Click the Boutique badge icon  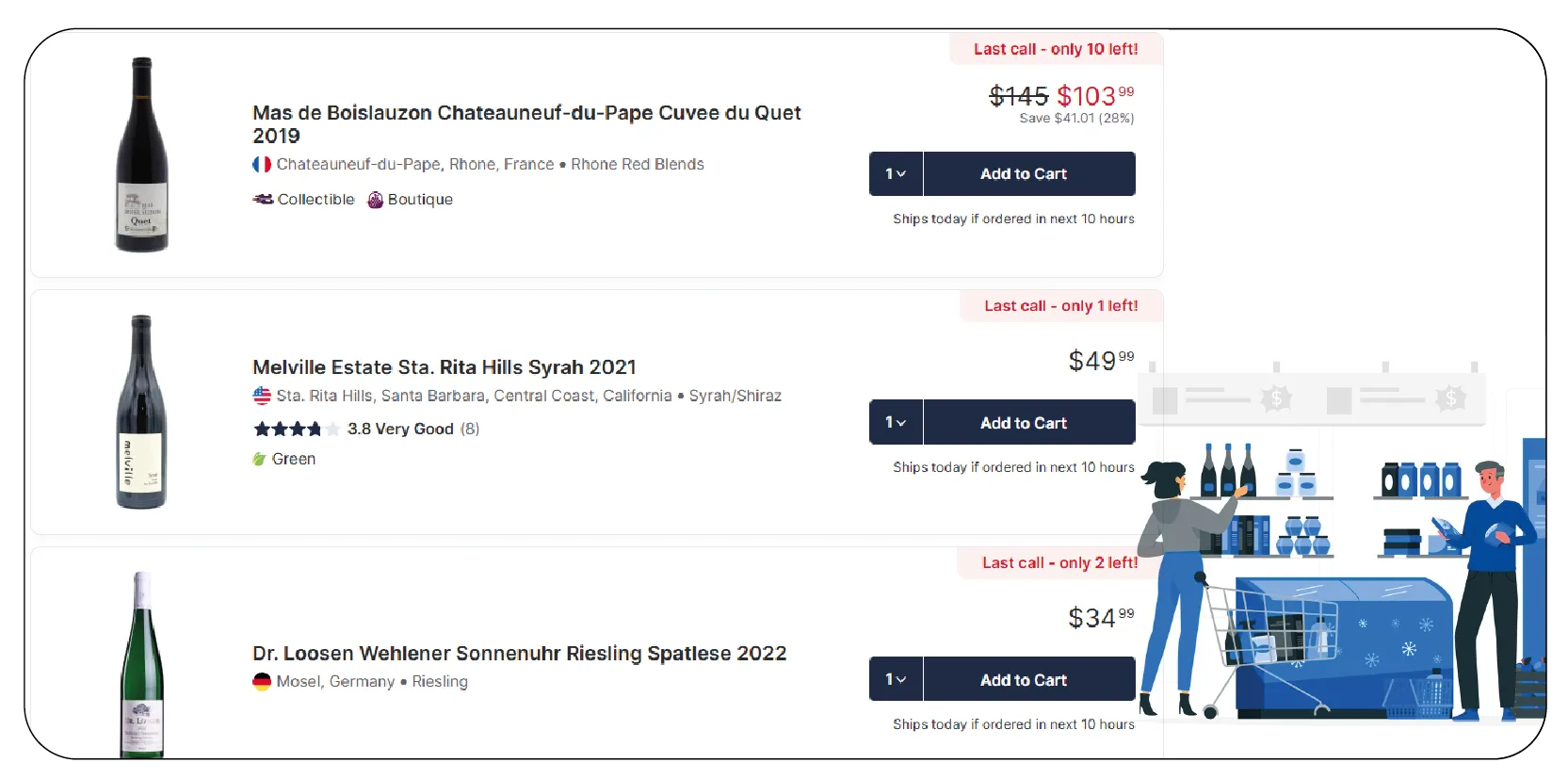(x=374, y=200)
